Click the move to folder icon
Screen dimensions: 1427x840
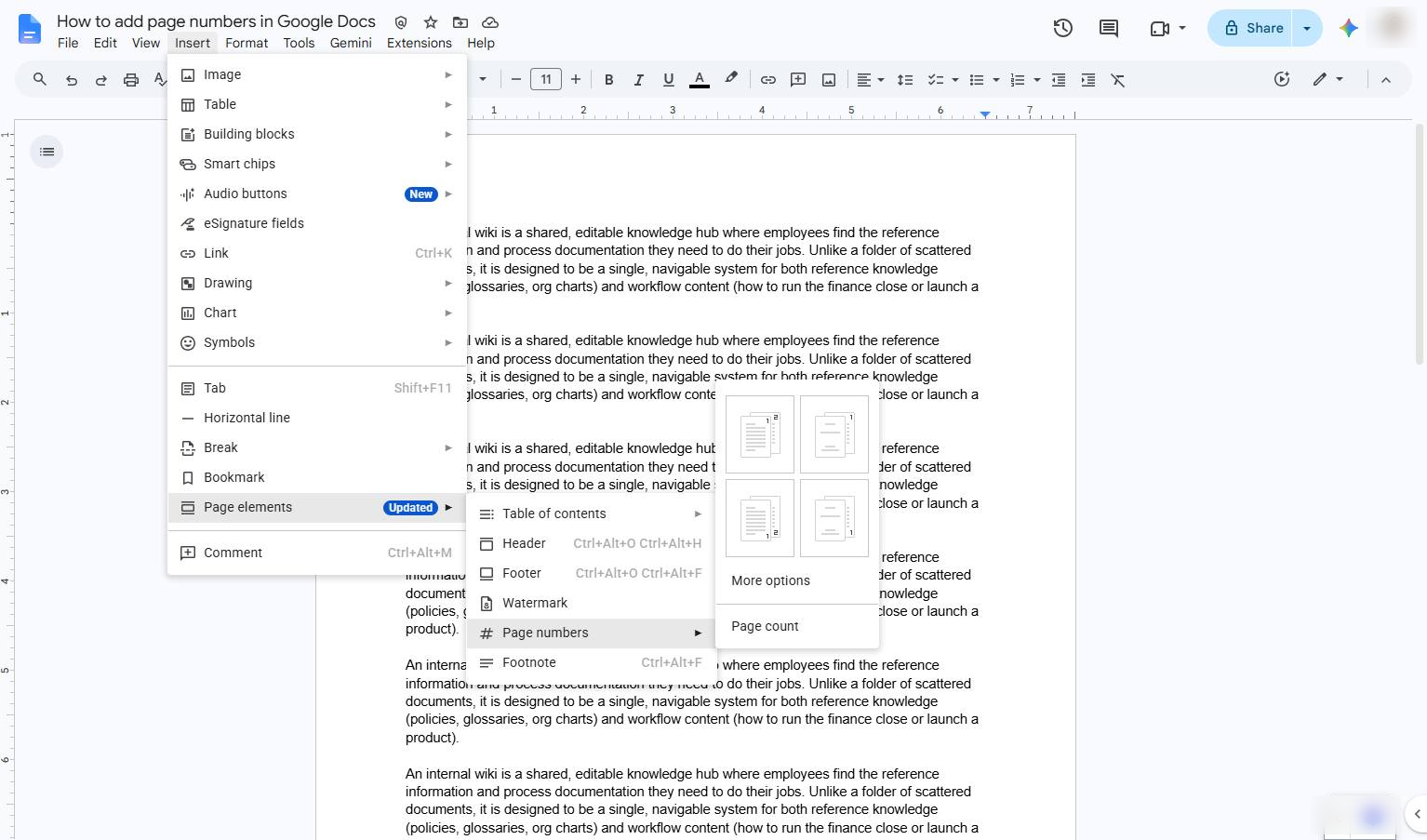pyautogui.click(x=460, y=22)
